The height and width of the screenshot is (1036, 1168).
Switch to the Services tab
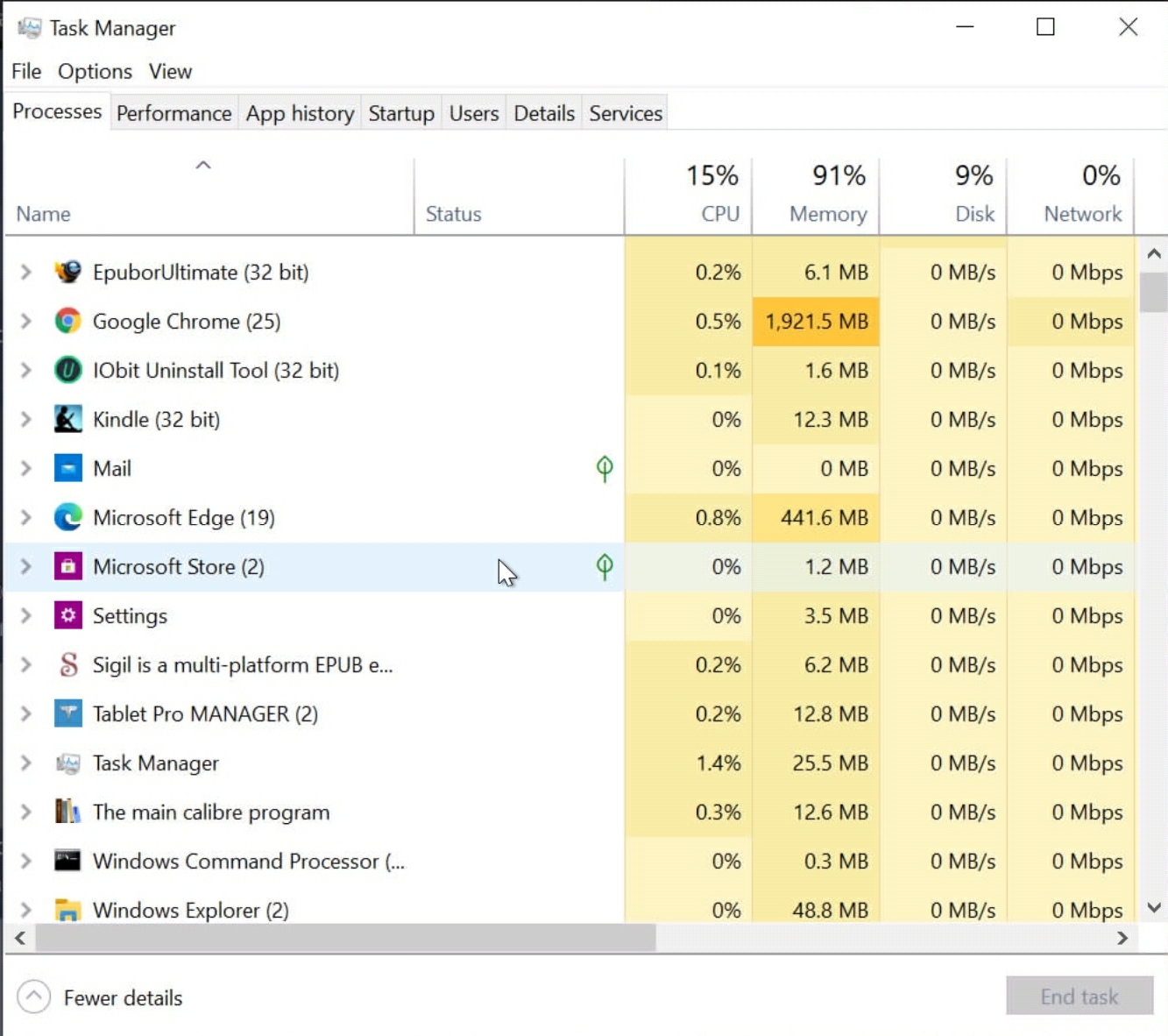[626, 113]
